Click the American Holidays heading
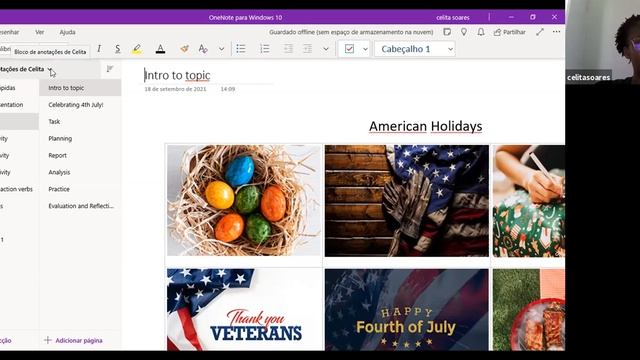Image resolution: width=640 pixels, height=360 pixels. 425,126
